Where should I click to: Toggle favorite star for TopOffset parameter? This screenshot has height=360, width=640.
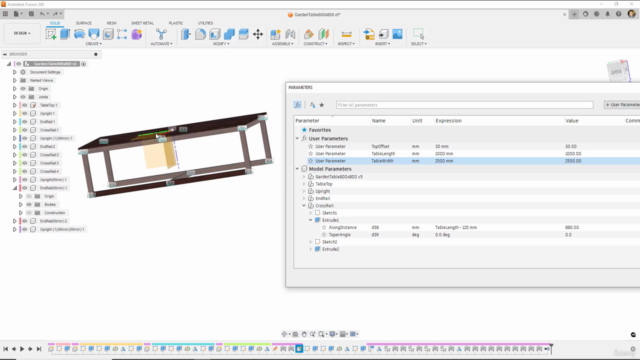coord(311,146)
